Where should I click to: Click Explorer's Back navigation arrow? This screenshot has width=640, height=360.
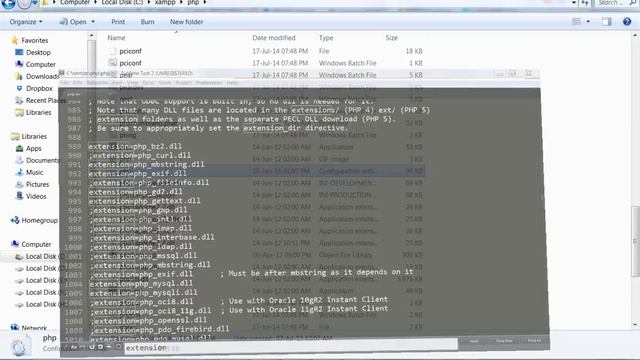[x=8, y=3]
